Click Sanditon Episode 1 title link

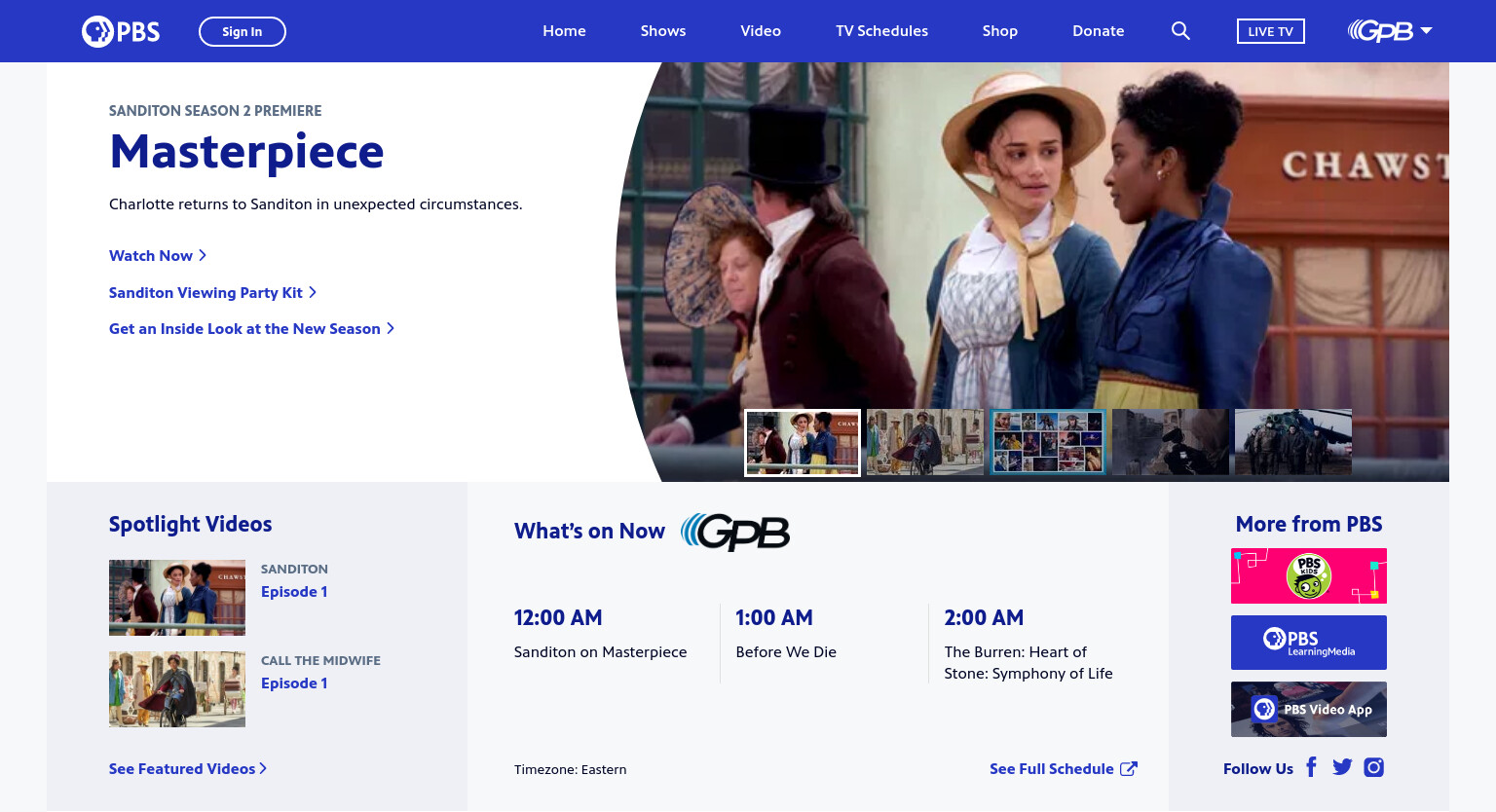294,592
